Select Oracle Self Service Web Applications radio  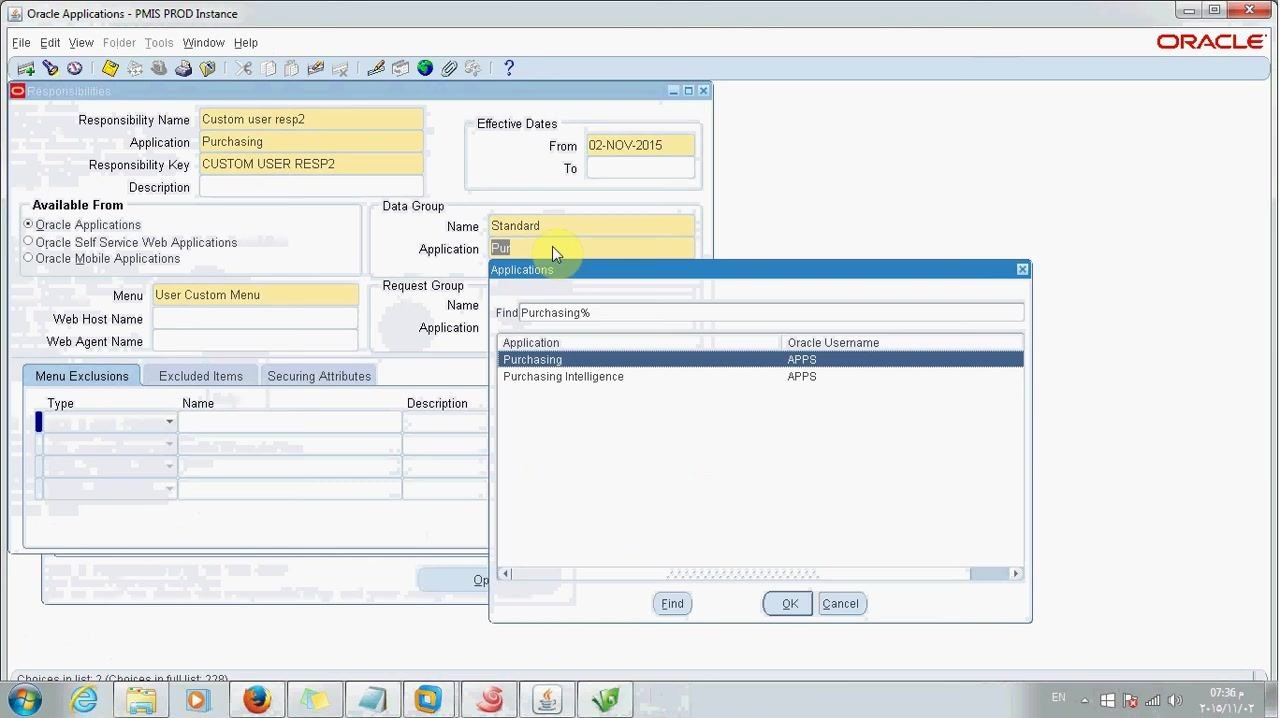pyautogui.click(x=29, y=241)
